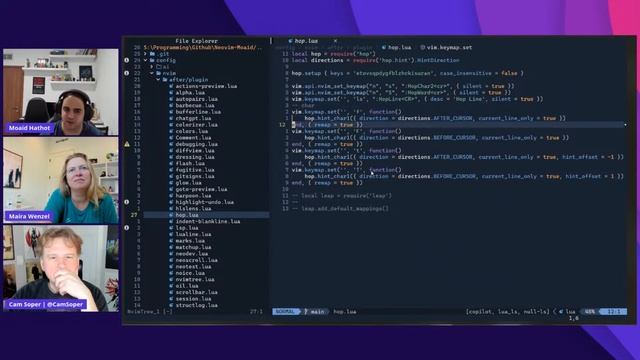
Task: Open session.lua in the file tree
Action: [193, 299]
